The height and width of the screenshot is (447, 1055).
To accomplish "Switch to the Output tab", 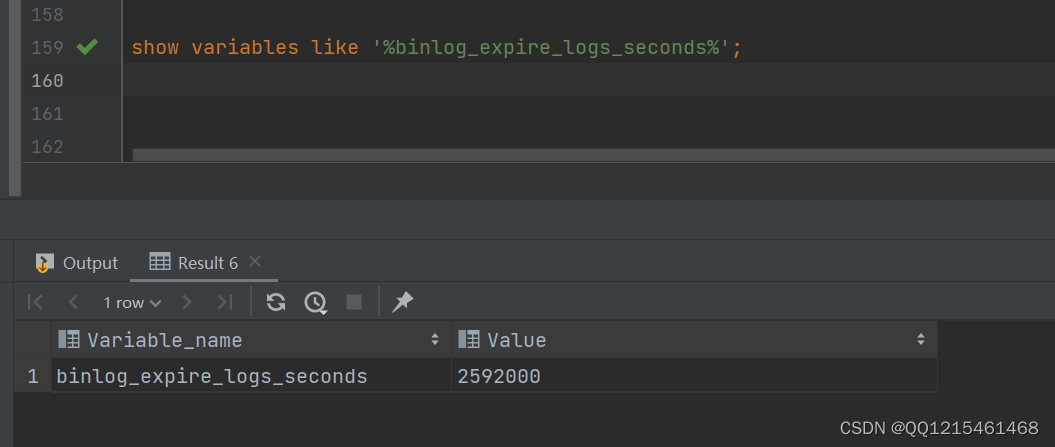I will pos(77,263).
